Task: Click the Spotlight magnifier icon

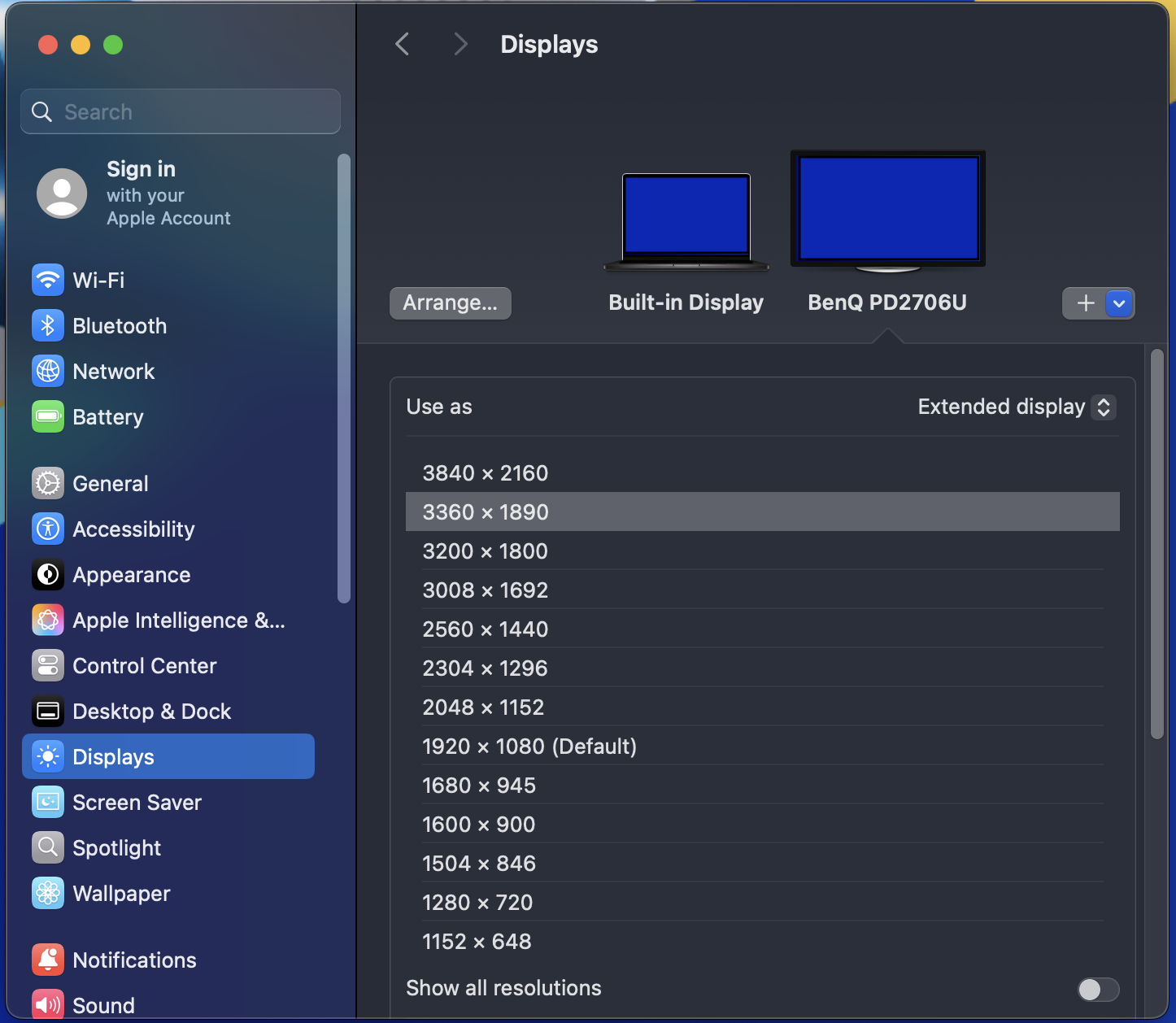Action: pos(48,848)
